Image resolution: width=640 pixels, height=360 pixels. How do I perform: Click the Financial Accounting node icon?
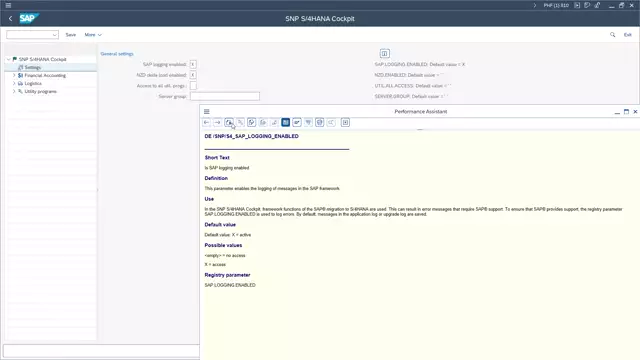coord(20,76)
